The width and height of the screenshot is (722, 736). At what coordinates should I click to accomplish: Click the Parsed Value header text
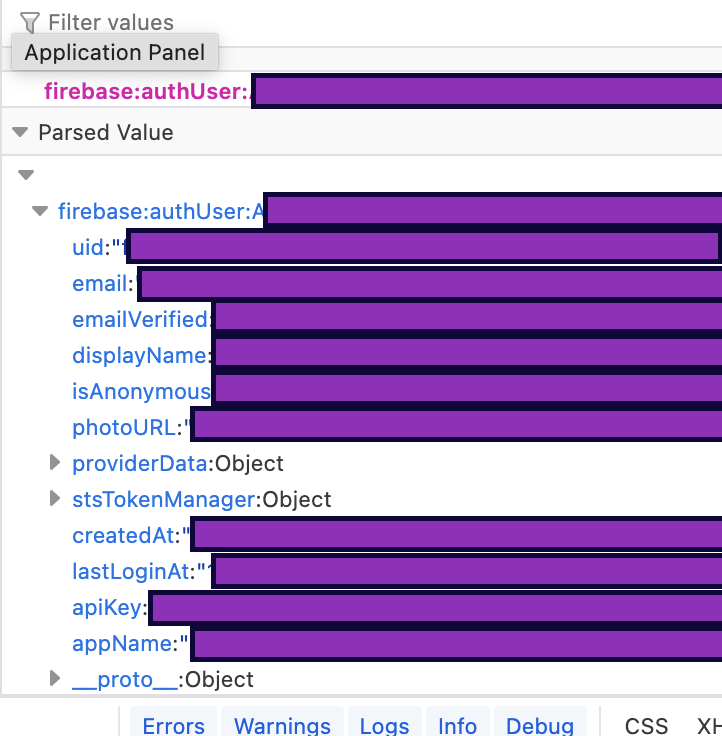point(106,132)
